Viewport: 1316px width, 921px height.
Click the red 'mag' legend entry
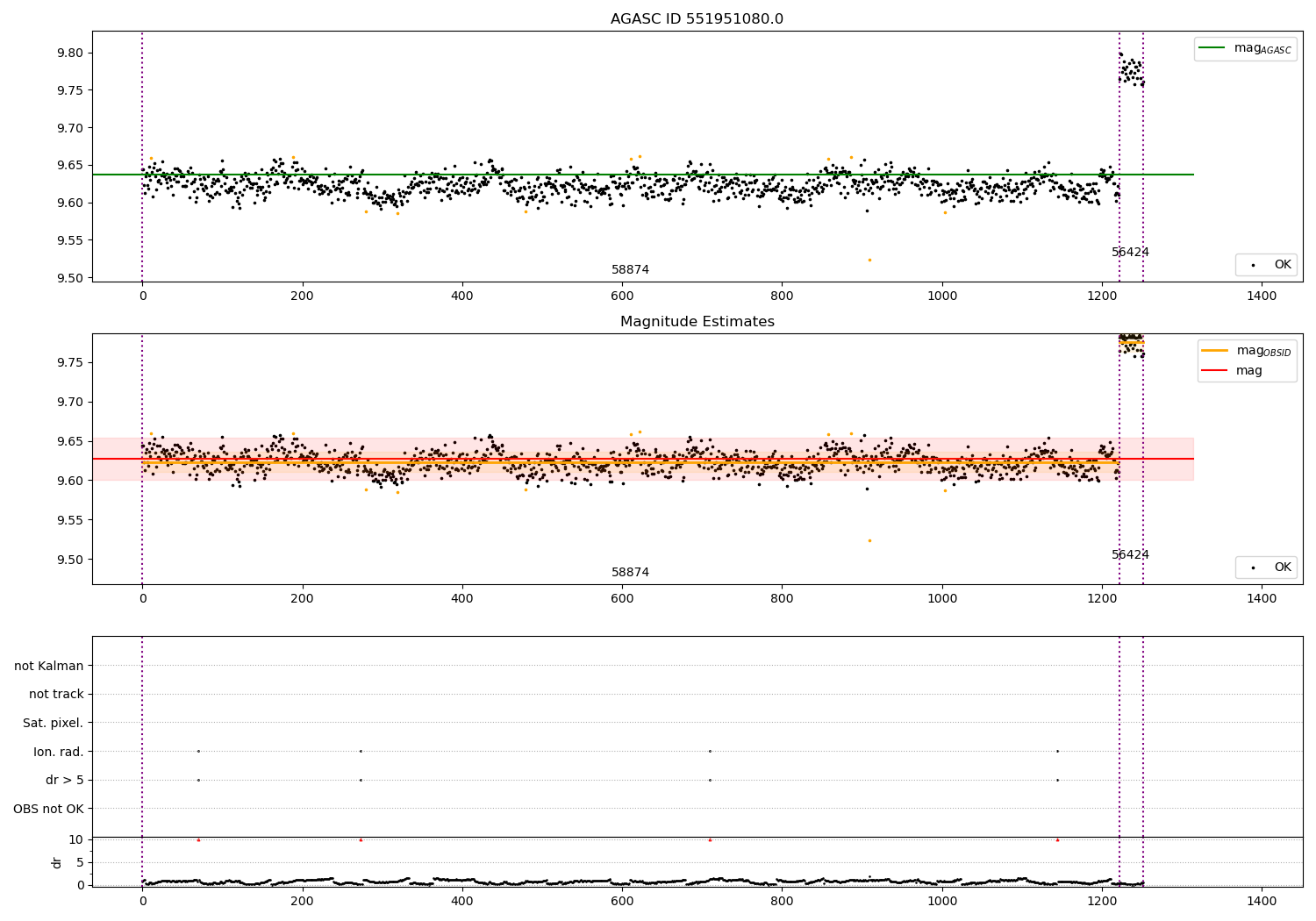(1232, 371)
